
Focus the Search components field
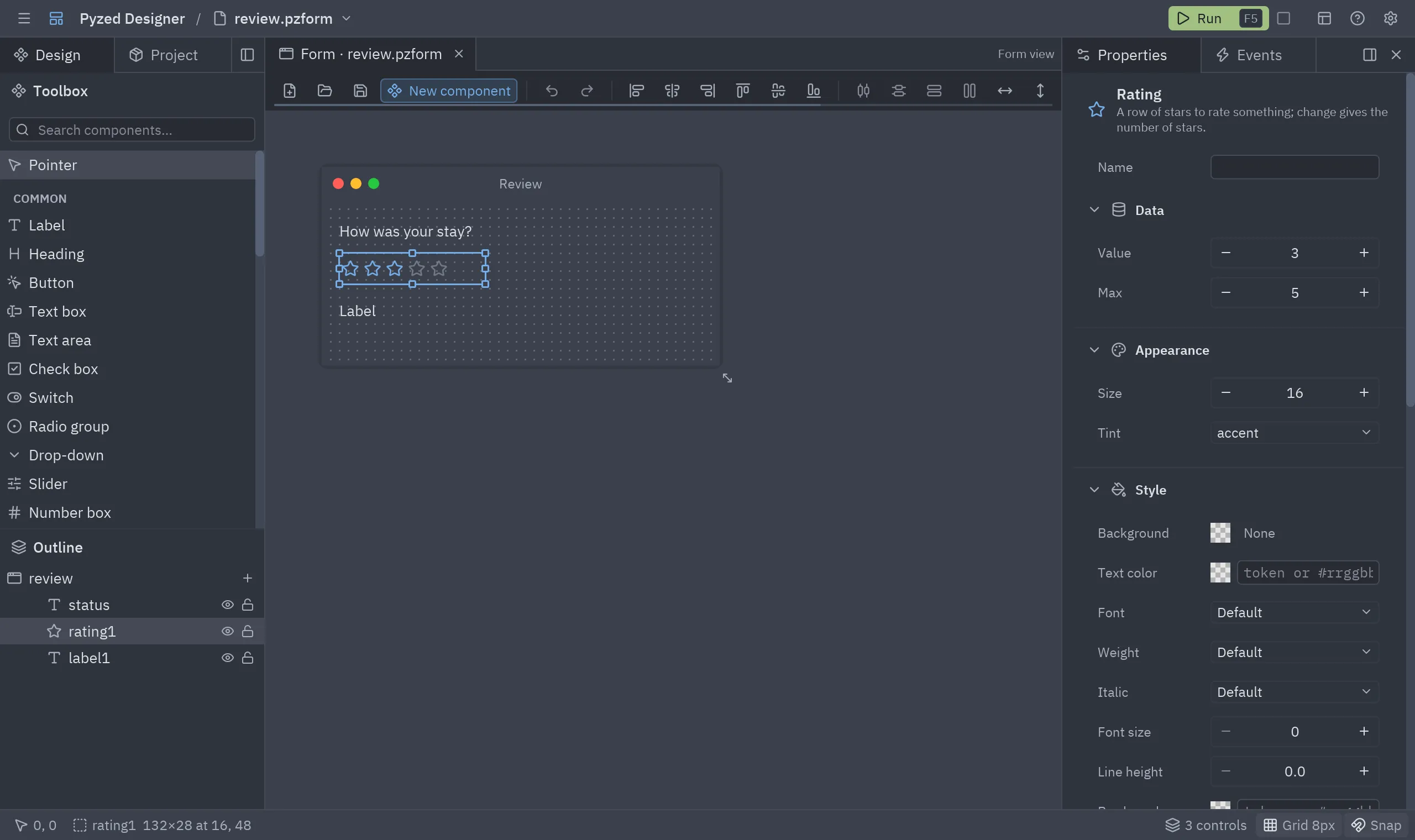pyautogui.click(x=132, y=130)
